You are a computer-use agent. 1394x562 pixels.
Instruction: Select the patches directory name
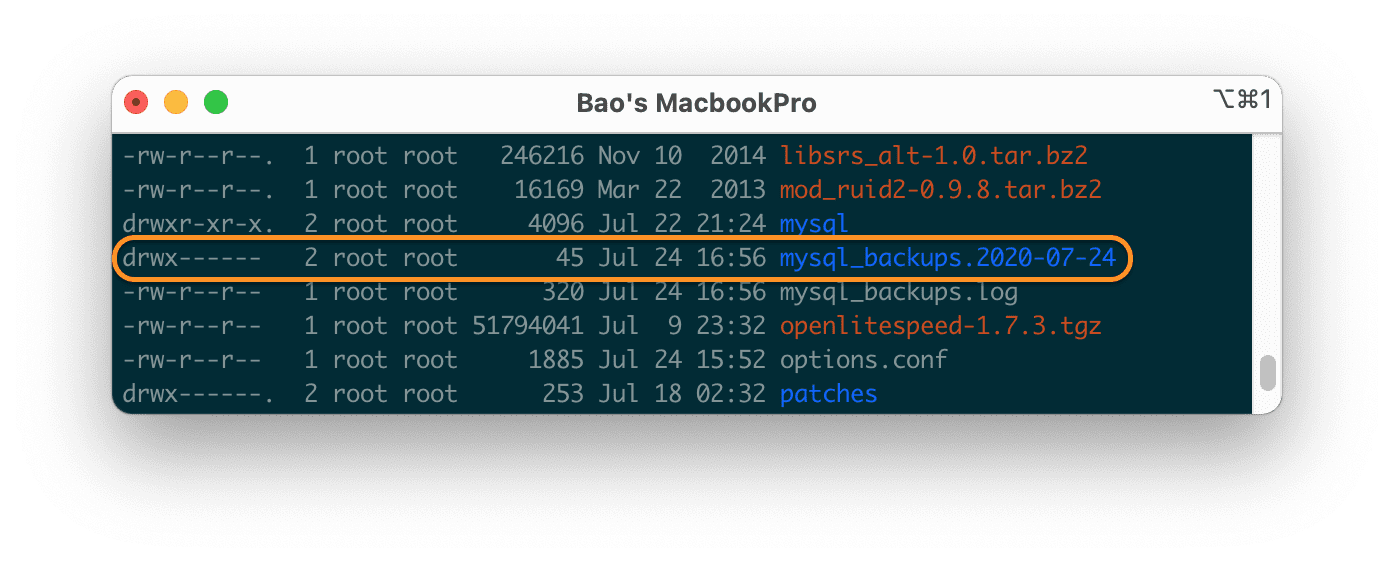click(828, 394)
